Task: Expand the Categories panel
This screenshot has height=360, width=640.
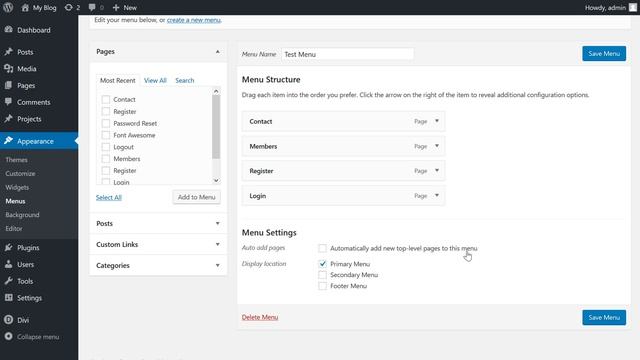Action: coord(218,265)
